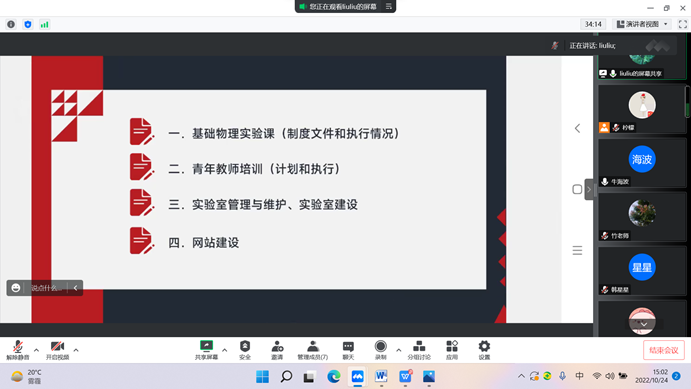Open audio options arrow next to microphone
Image resolution: width=691 pixels, height=389 pixels.
37,350
